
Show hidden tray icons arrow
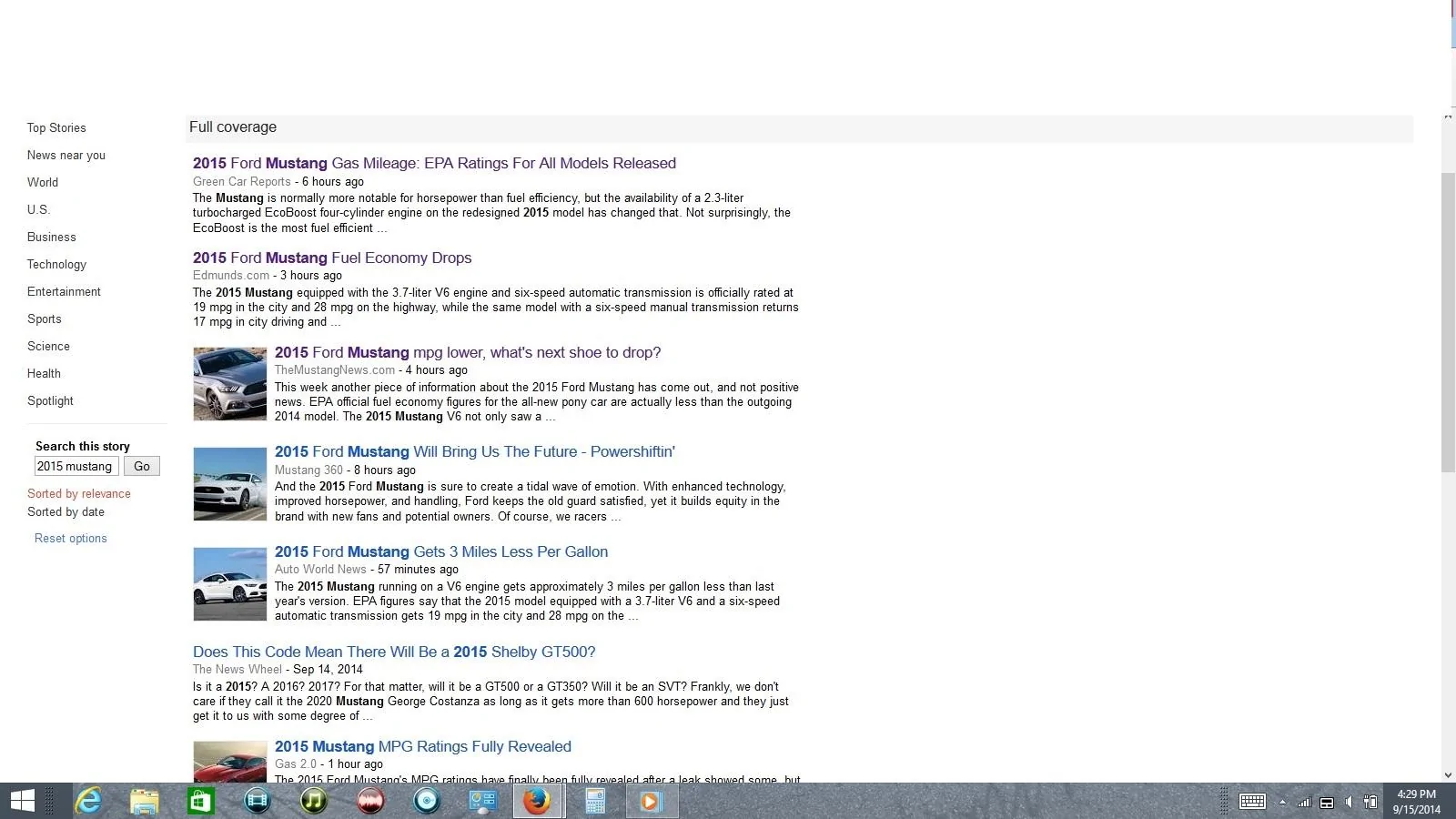[1282, 802]
